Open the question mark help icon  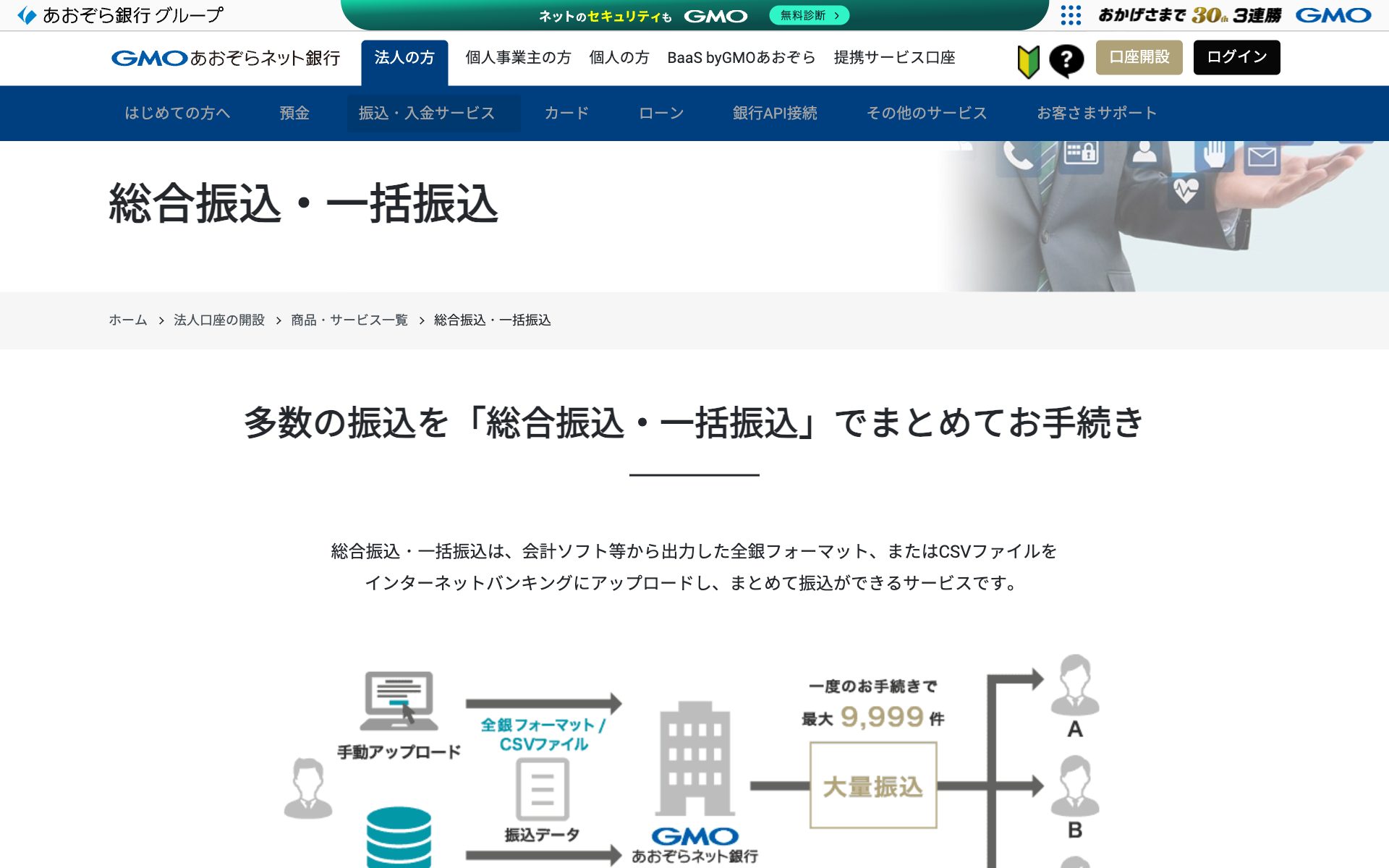1066,61
